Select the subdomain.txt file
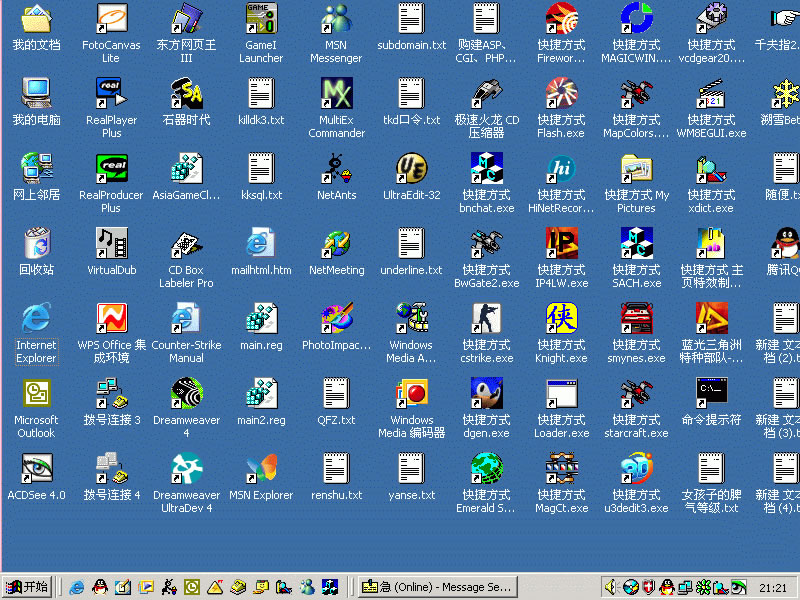Image resolution: width=800 pixels, height=600 pixels. [411, 19]
